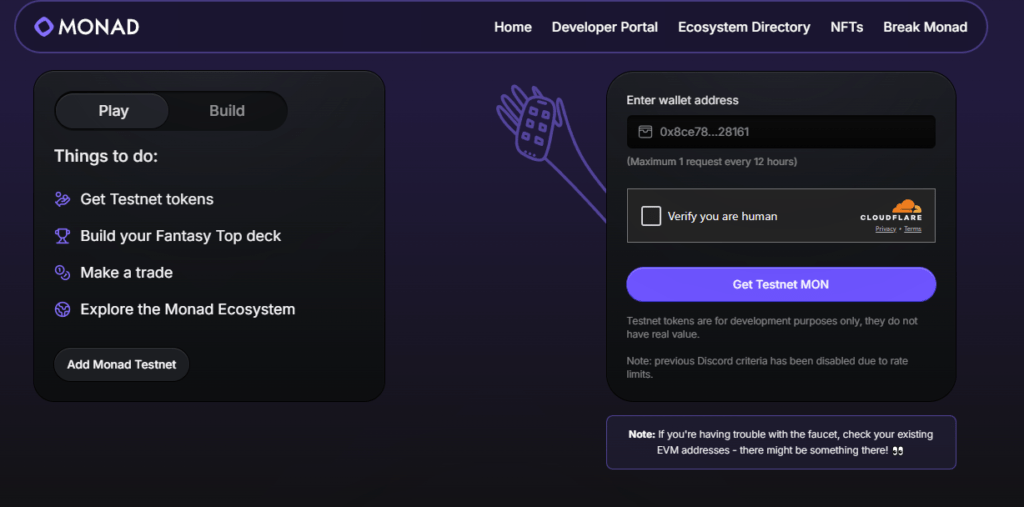Click the Monad logo icon
Screen dimensions: 1024x507
click(44, 27)
